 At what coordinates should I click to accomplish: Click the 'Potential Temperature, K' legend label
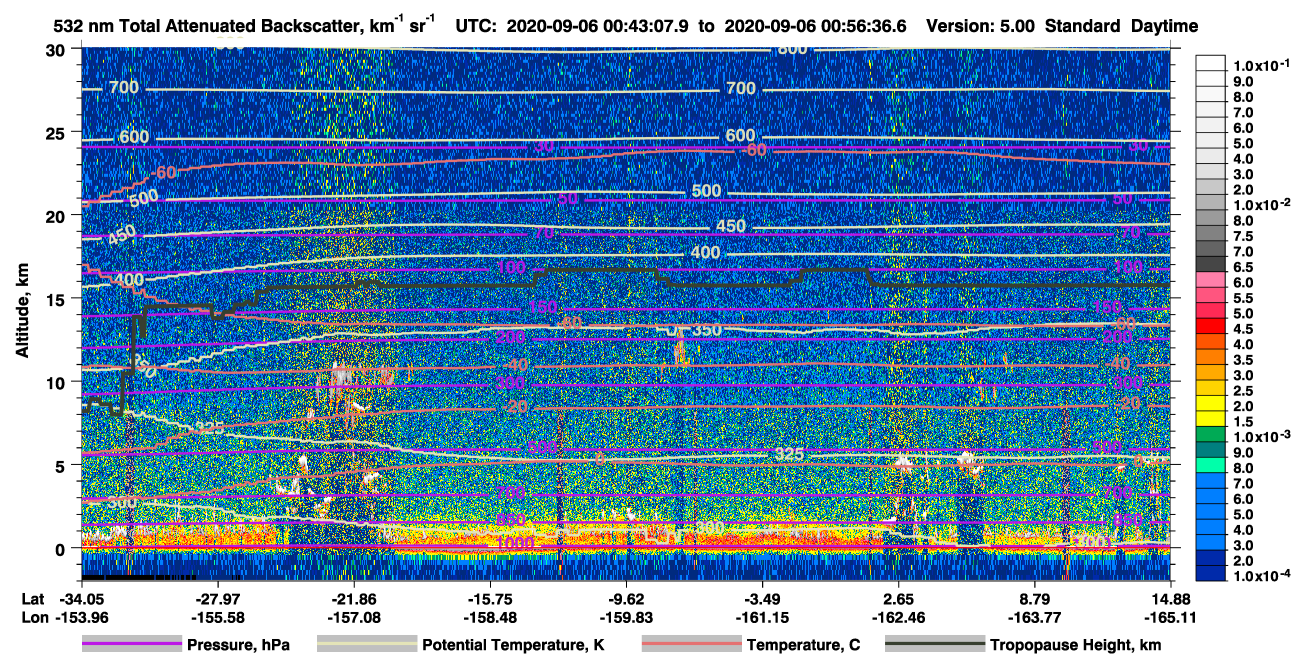pos(514,645)
